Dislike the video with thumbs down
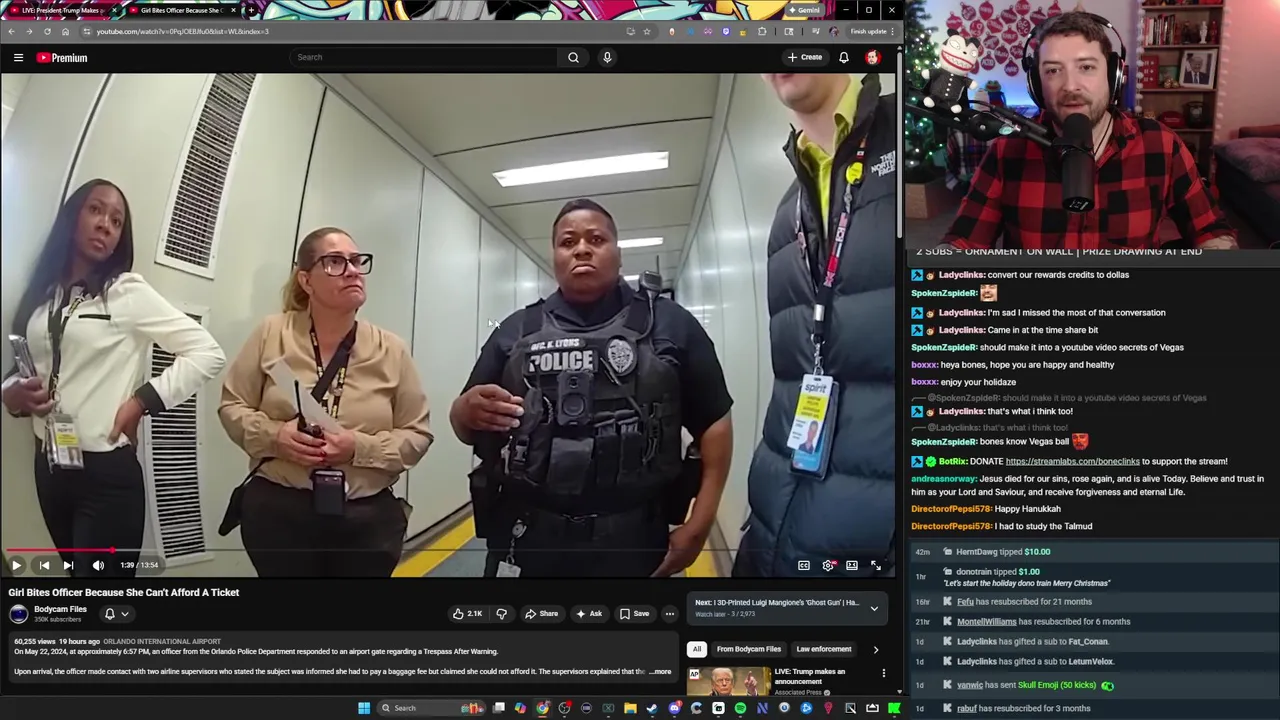1280x720 pixels. pyautogui.click(x=502, y=614)
